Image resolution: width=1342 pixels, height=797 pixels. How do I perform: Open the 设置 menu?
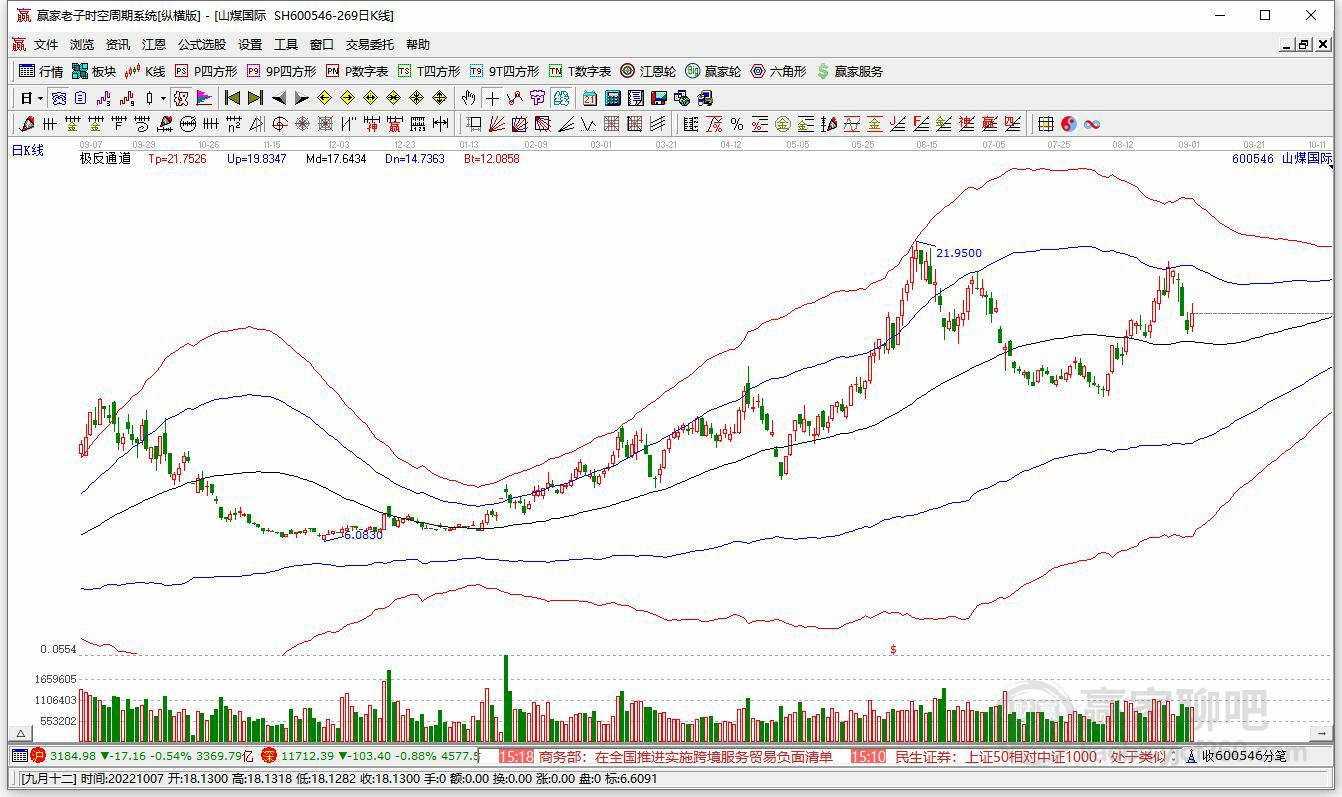[x=250, y=45]
